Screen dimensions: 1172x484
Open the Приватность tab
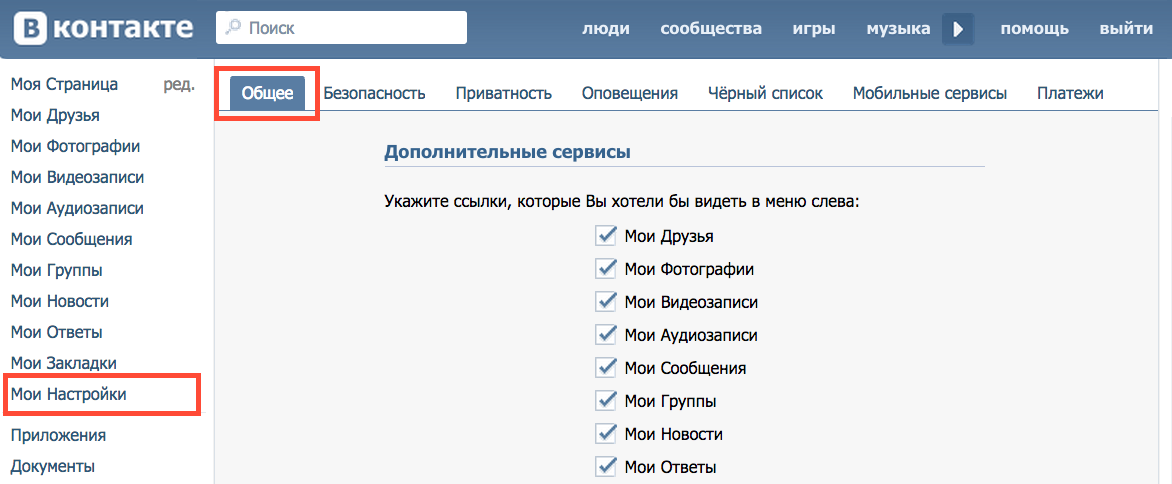[x=503, y=93]
